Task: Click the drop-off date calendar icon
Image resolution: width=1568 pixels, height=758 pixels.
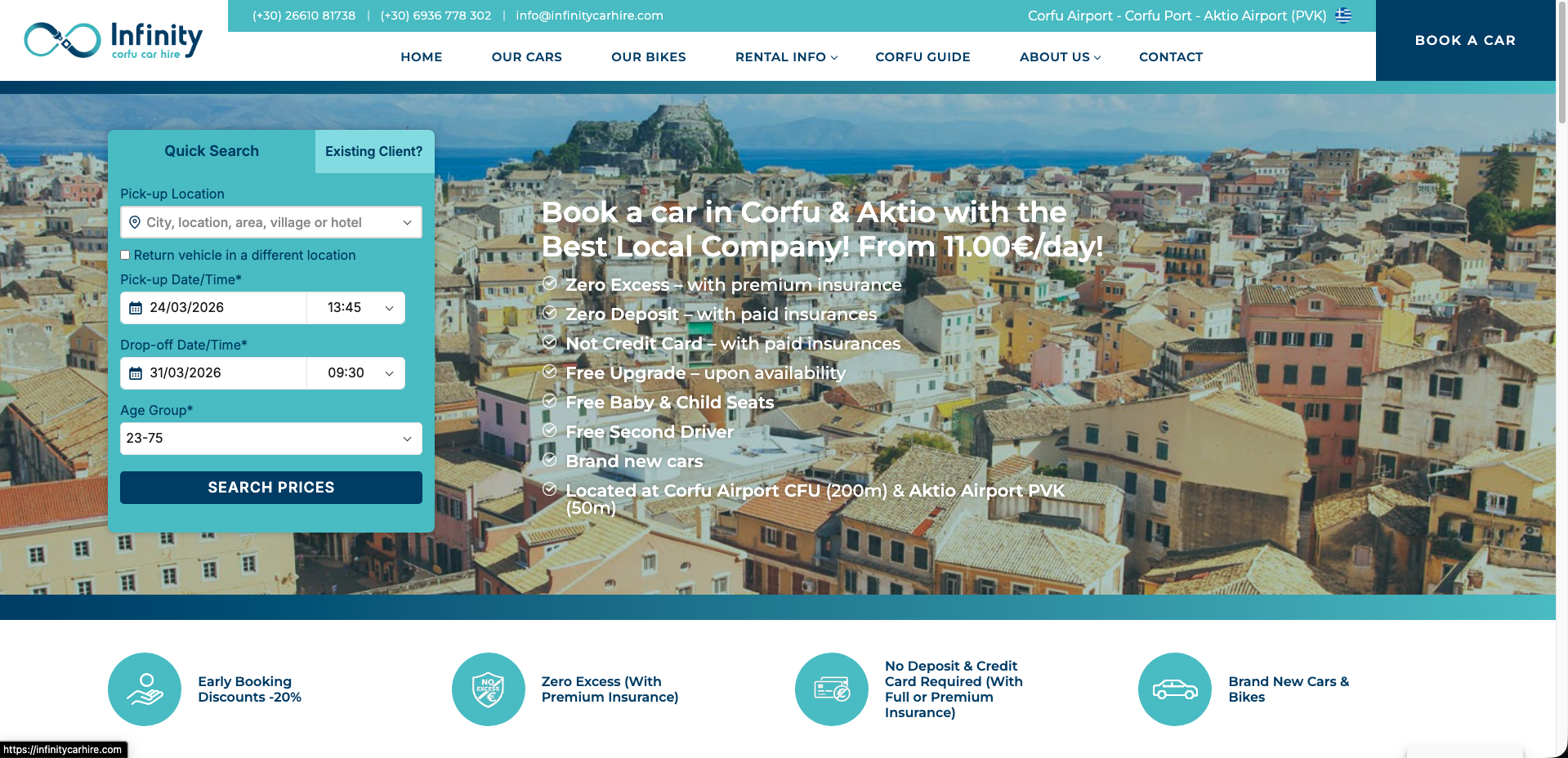Action: (136, 373)
